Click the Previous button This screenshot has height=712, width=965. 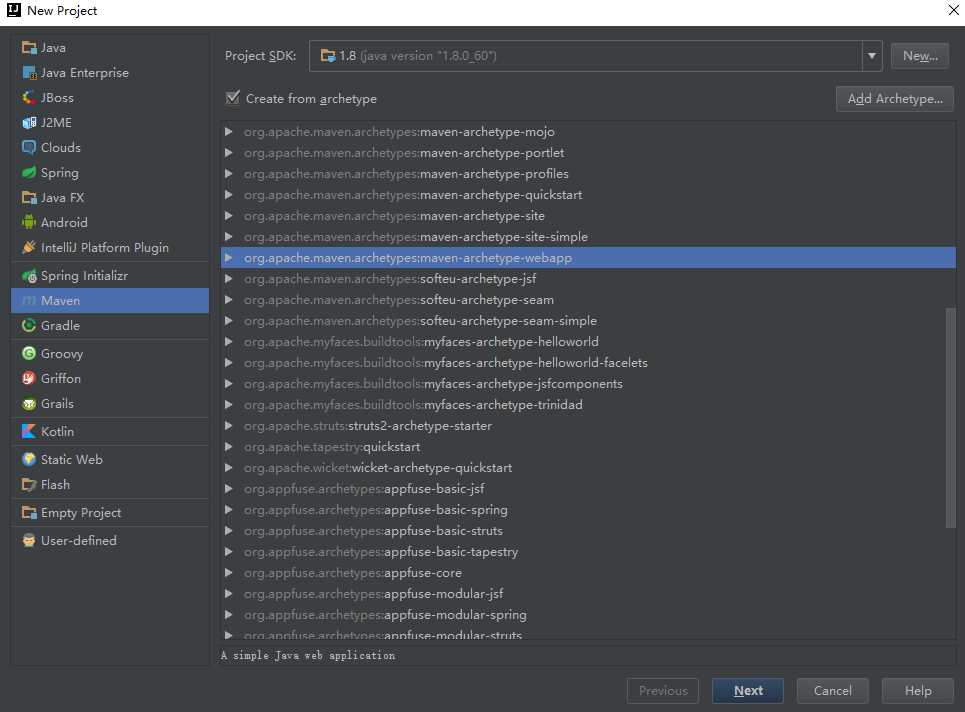[x=663, y=690]
